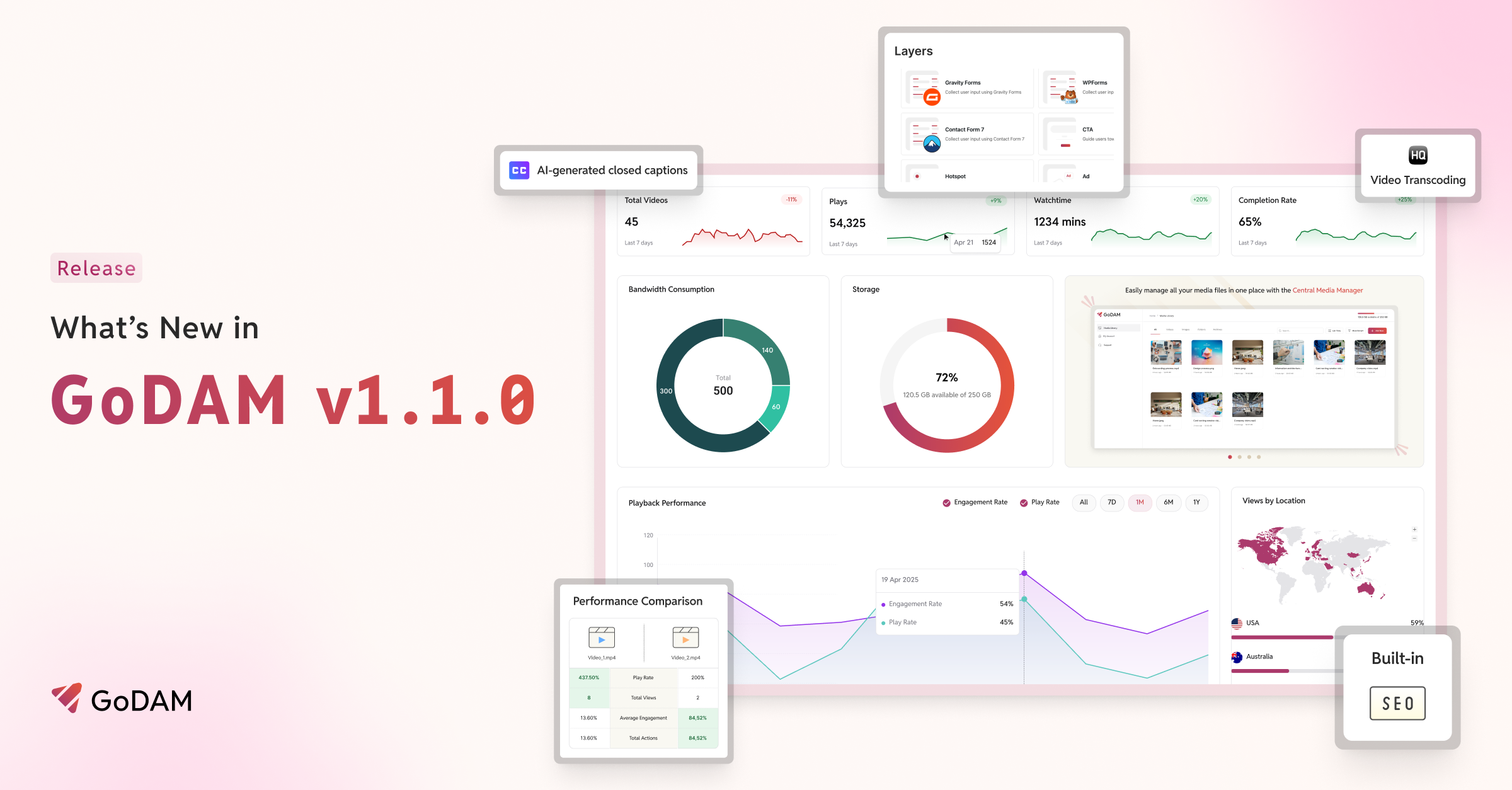
Task: Click the List View button in preview
Action: (x=1334, y=331)
